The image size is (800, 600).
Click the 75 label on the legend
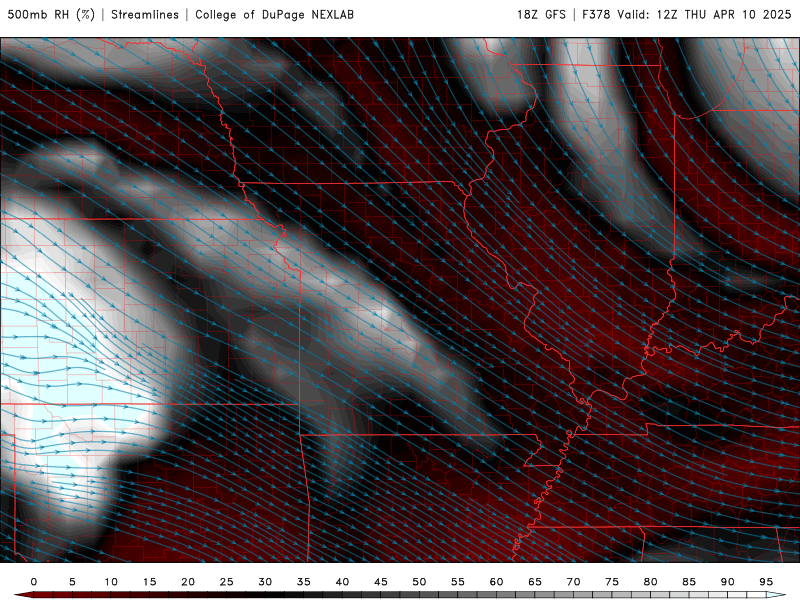612,582
